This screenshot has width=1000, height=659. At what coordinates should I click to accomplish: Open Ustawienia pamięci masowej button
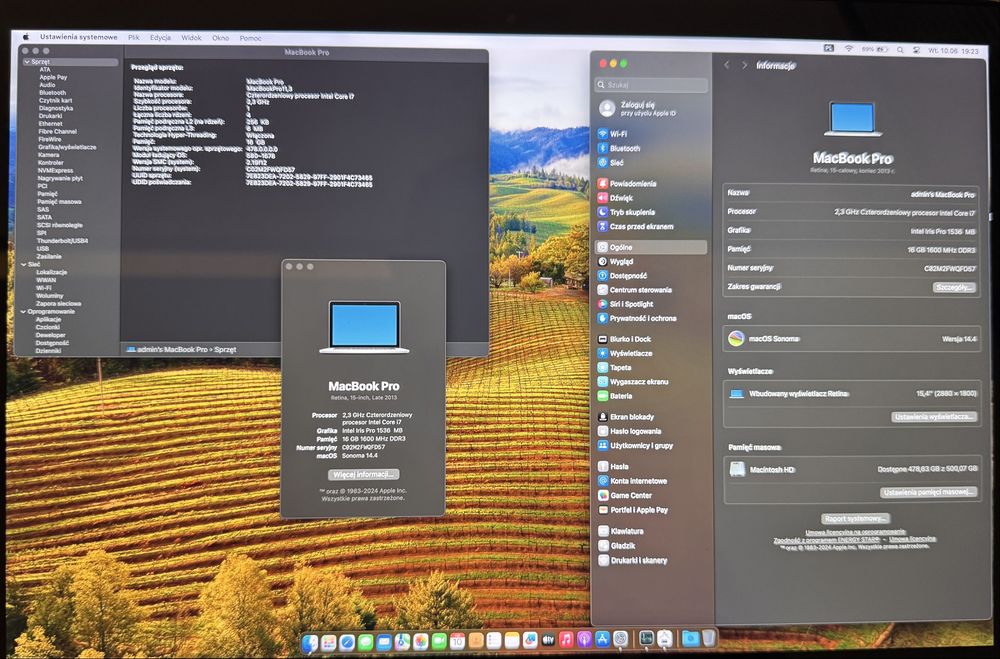(929, 492)
